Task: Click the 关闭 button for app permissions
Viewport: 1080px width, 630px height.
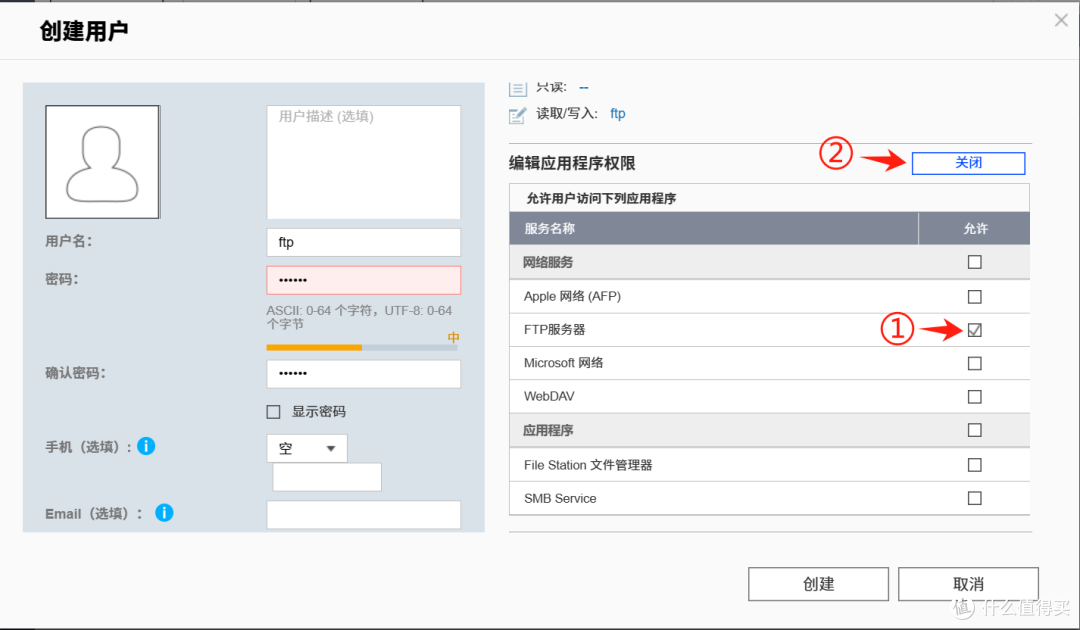Action: (x=968, y=163)
